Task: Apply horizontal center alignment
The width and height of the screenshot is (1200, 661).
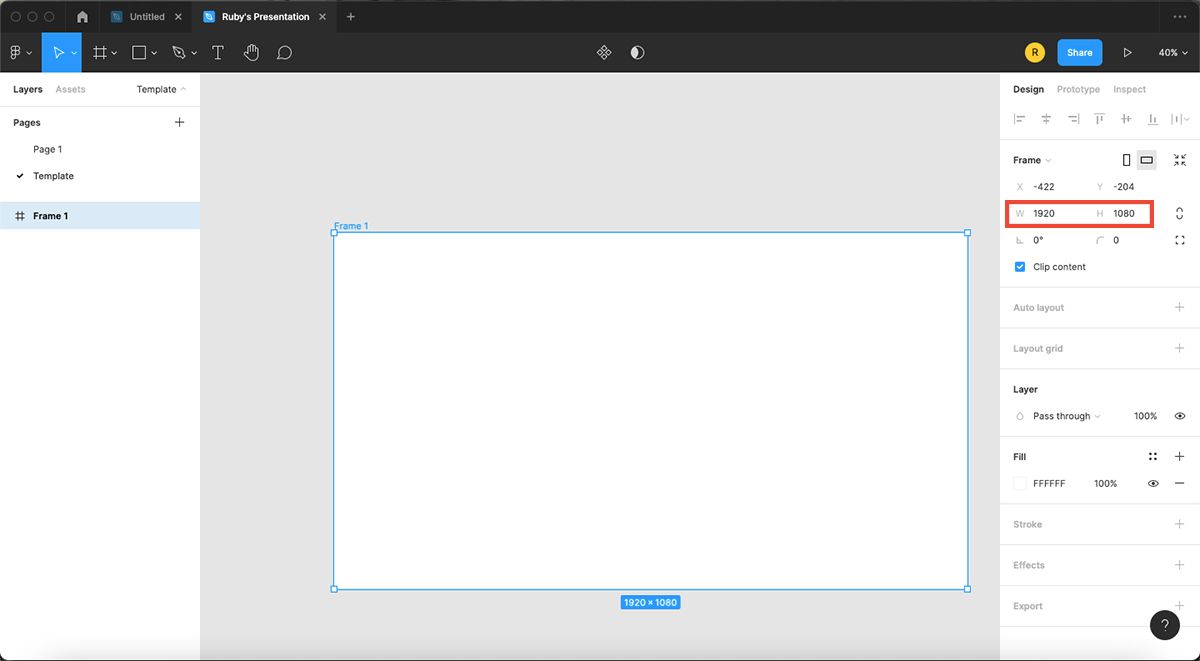Action: click(1046, 118)
